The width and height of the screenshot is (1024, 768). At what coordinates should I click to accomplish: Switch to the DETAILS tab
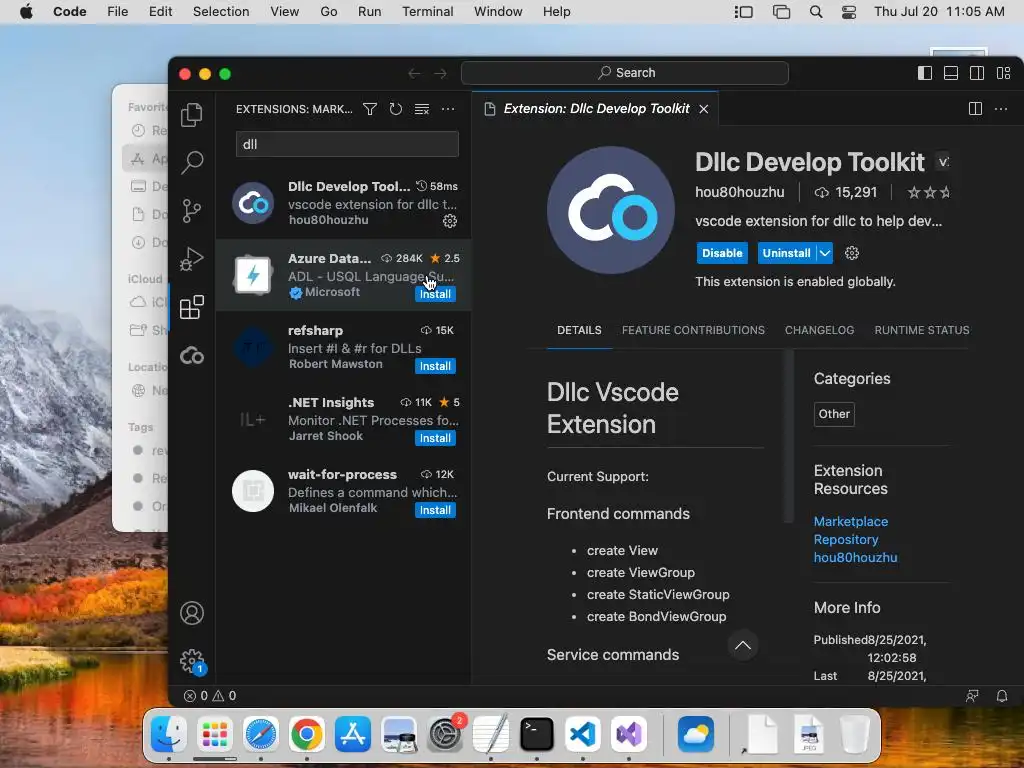point(579,330)
